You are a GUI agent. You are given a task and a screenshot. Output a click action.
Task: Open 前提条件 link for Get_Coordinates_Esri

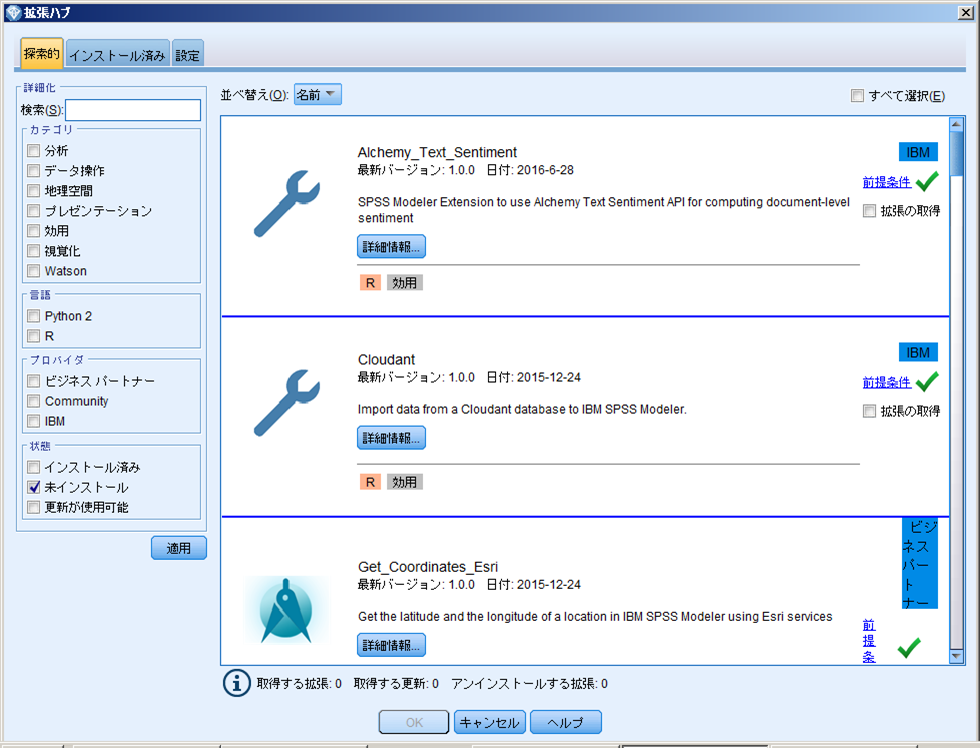click(869, 641)
